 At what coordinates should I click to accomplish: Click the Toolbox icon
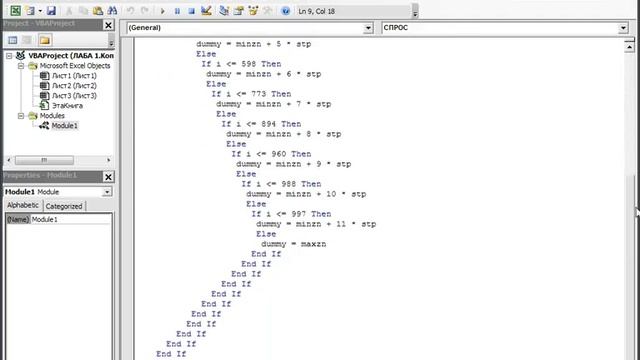pyautogui.click(x=267, y=11)
